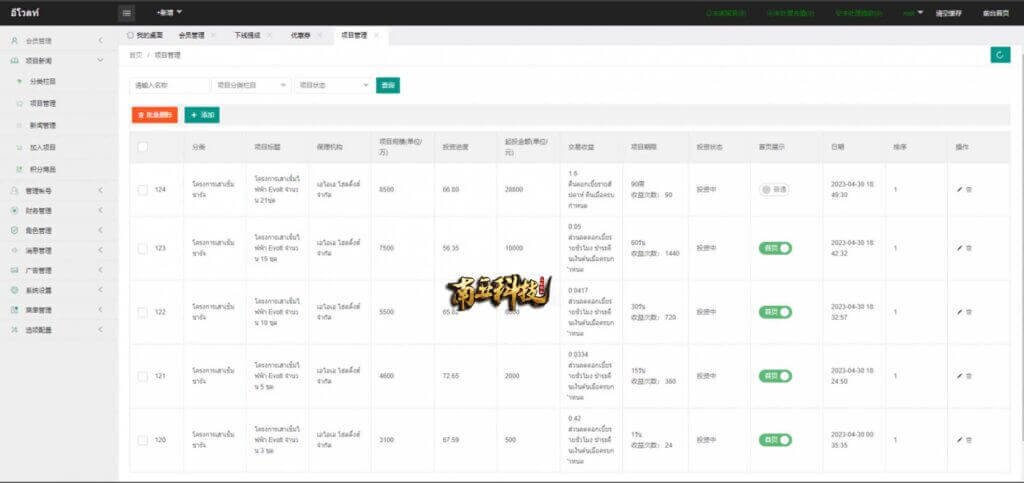This screenshot has width=1024, height=483.
Task: Close the 会员管理 tab with its X
Action: (x=213, y=35)
